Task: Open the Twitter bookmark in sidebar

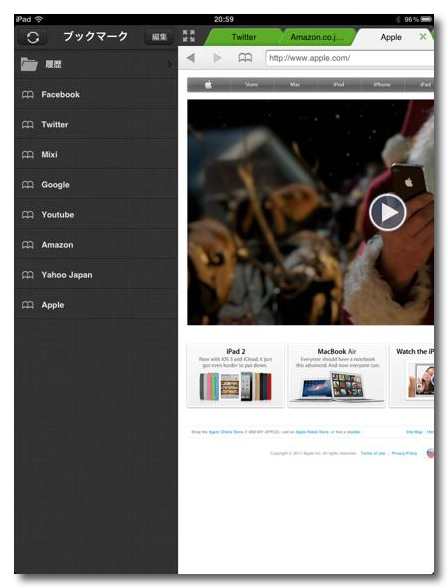Action: coord(96,124)
